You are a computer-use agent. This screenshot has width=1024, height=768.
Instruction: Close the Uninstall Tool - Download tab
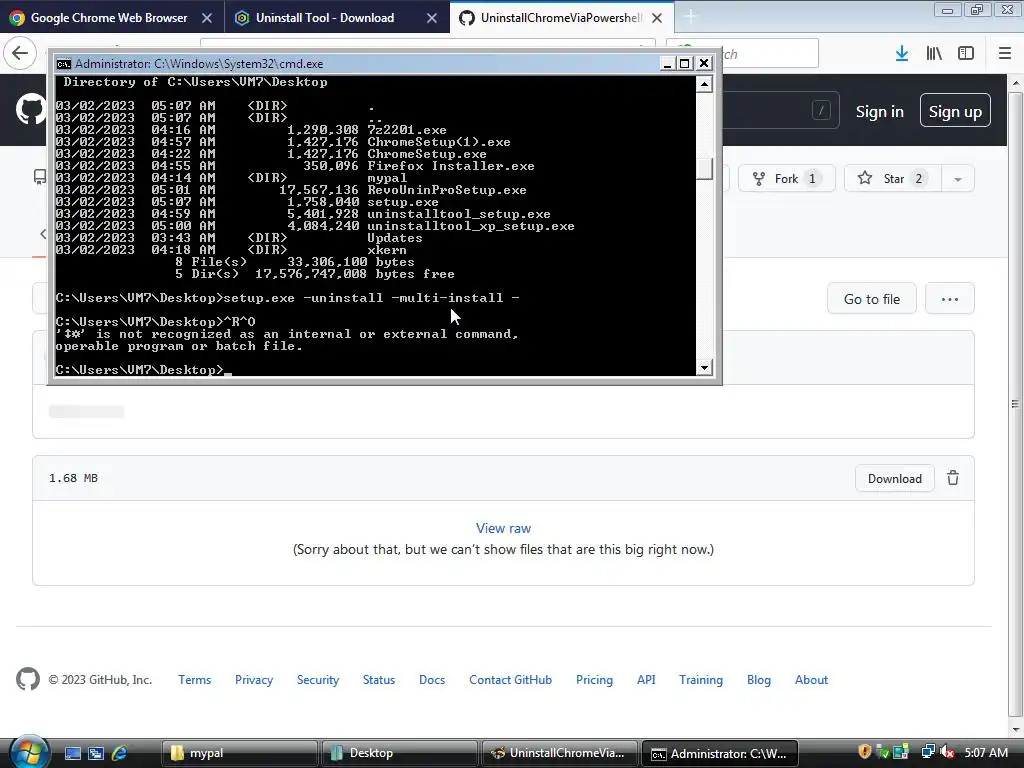pyautogui.click(x=432, y=18)
